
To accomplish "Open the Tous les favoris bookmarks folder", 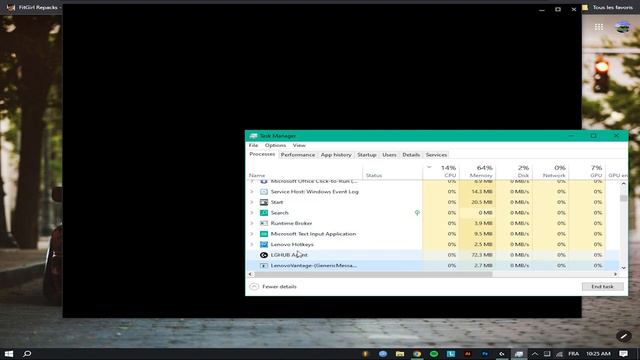I will [608, 7].
